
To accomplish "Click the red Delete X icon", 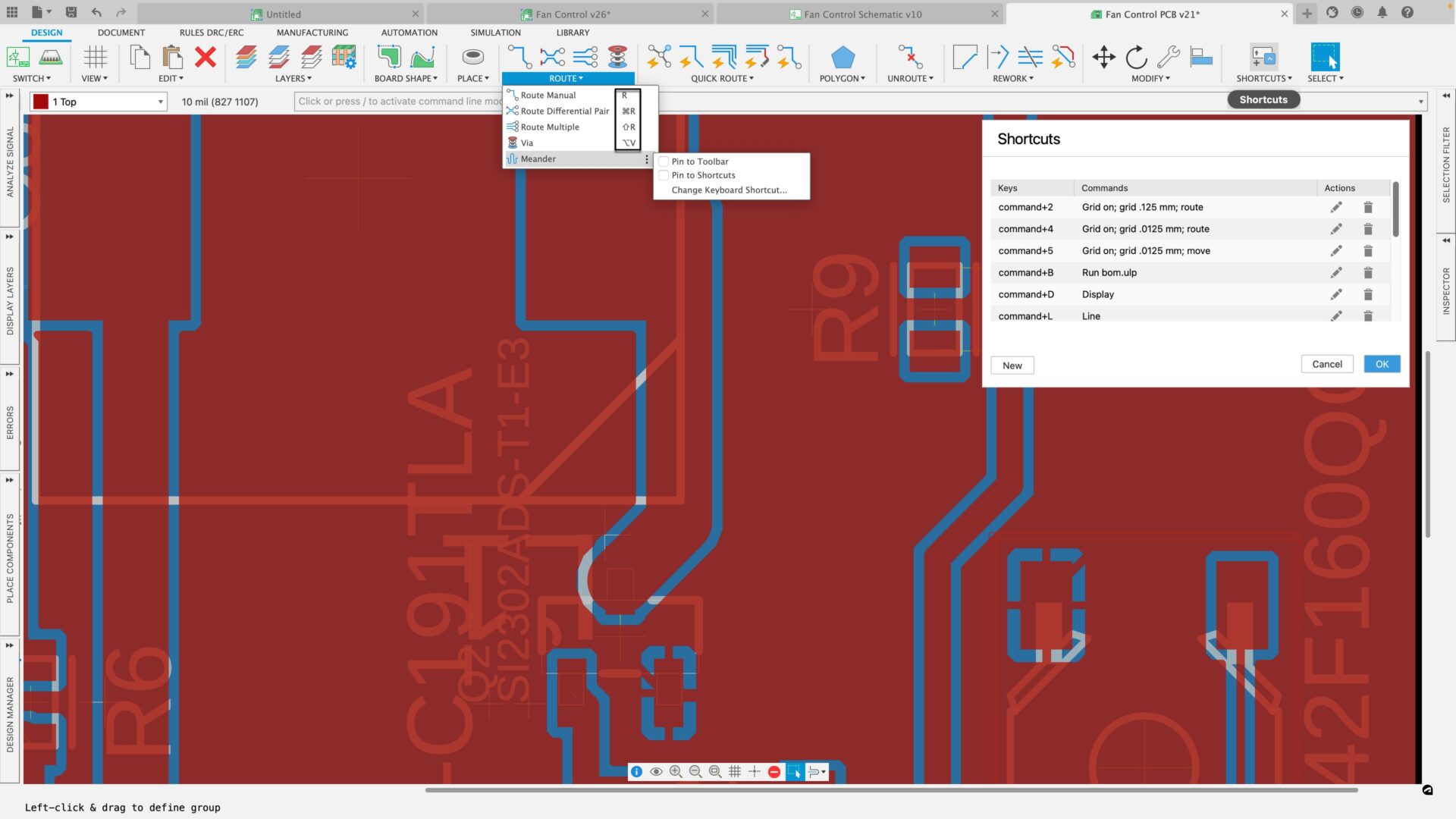I will point(205,58).
